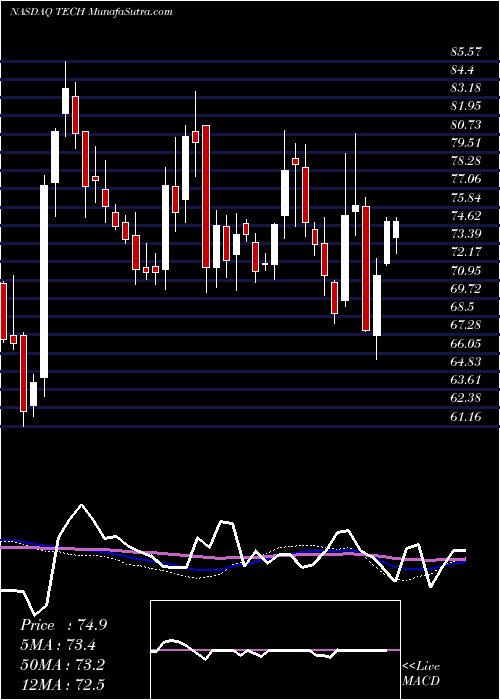
Task: Click the '50MA : 73.2' readout
Action: point(62,664)
